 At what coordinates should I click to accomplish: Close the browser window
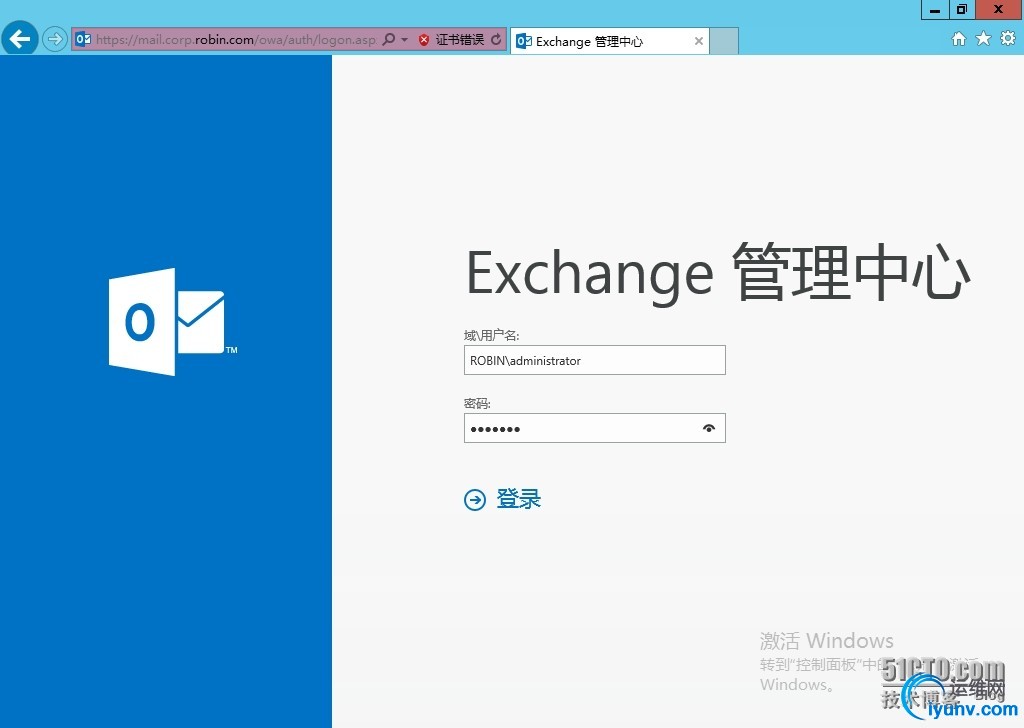click(x=999, y=10)
